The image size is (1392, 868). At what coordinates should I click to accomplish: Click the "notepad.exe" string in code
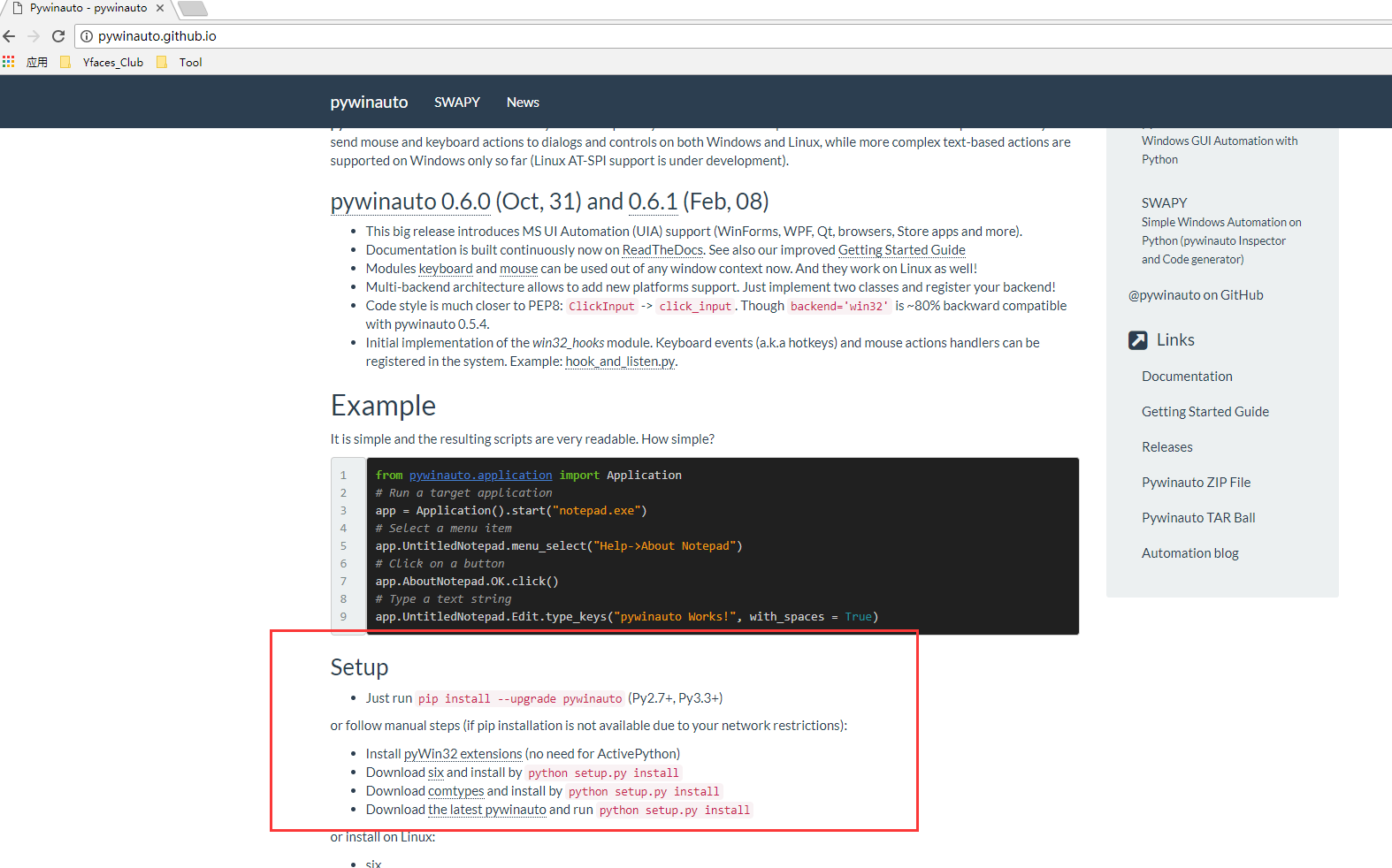596,511
